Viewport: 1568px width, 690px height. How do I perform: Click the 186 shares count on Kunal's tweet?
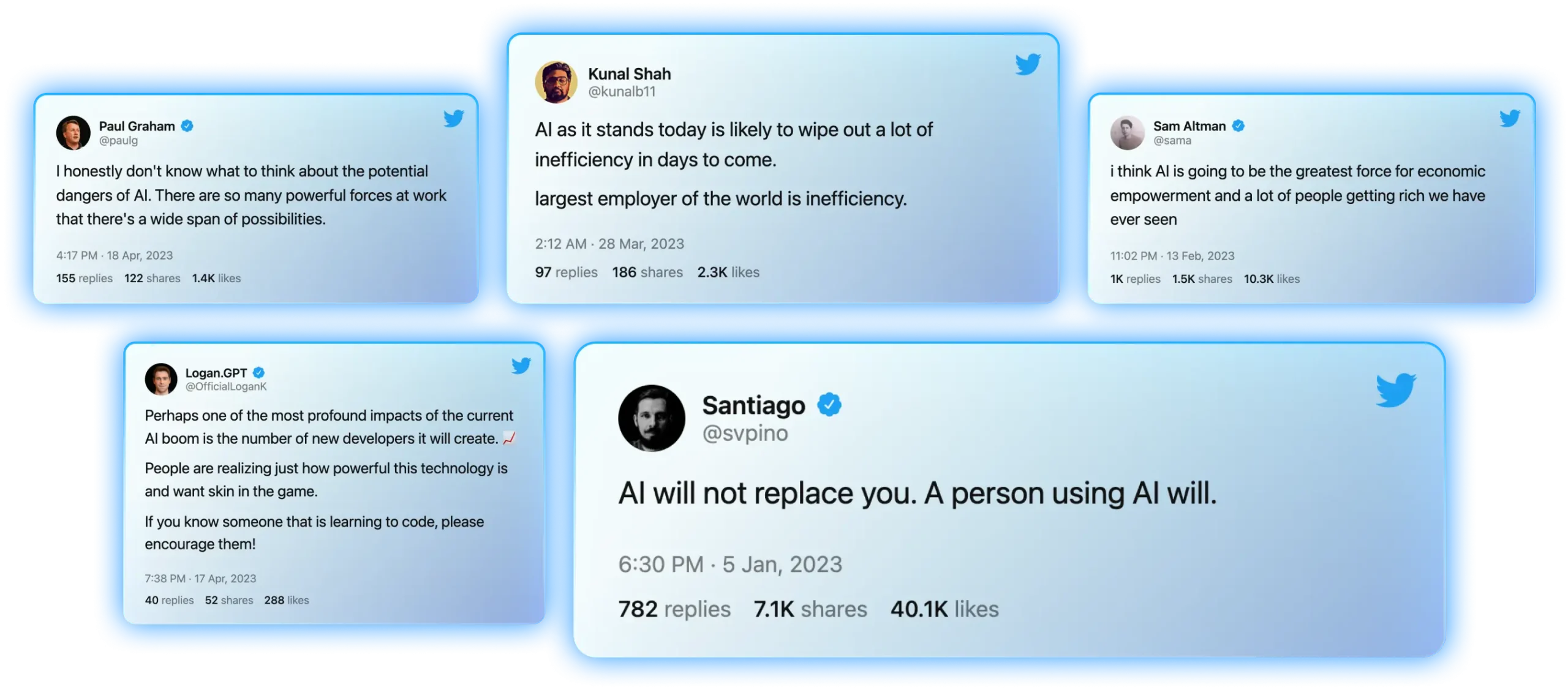coord(646,272)
